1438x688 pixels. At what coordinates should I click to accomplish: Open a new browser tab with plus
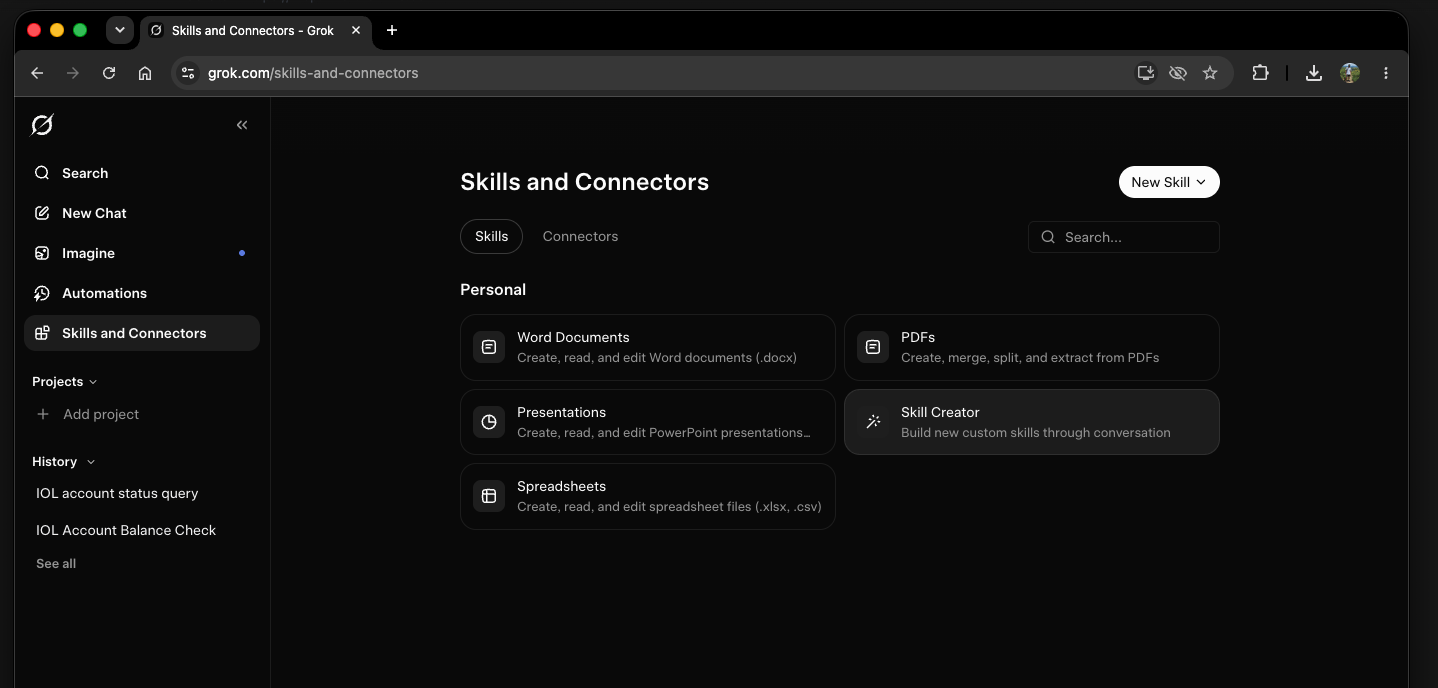(392, 30)
